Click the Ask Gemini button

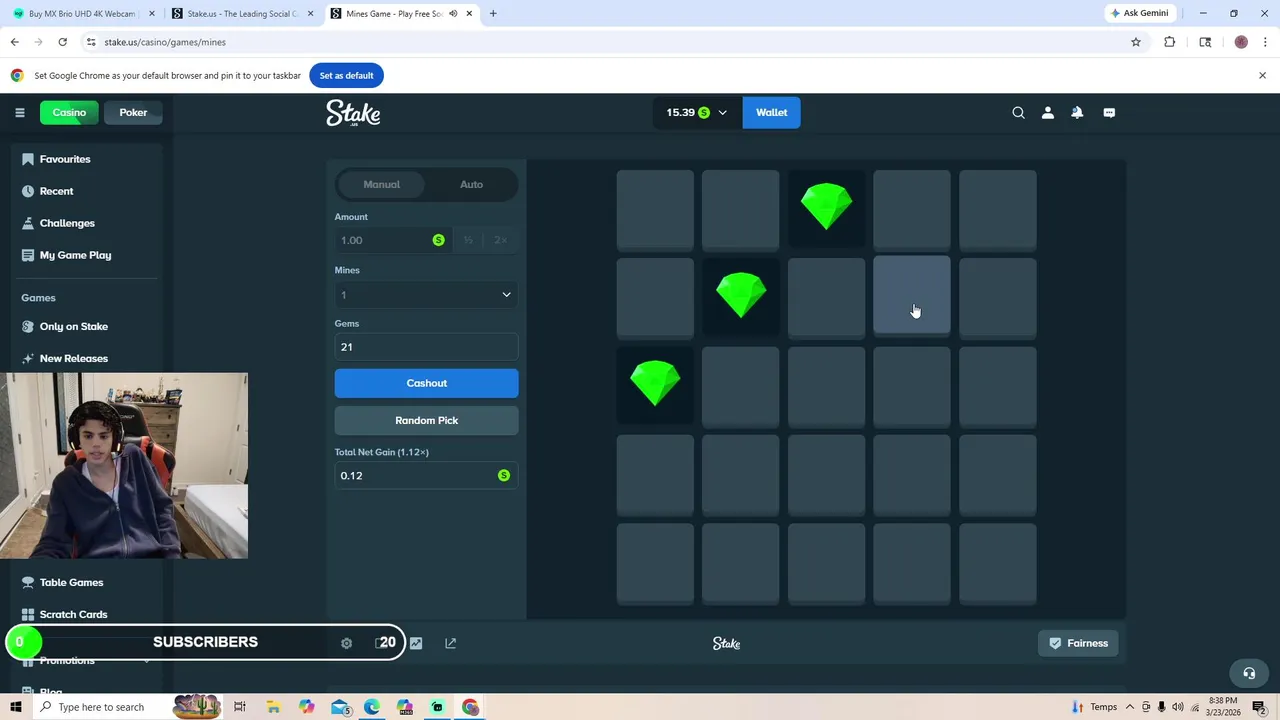click(x=1139, y=13)
